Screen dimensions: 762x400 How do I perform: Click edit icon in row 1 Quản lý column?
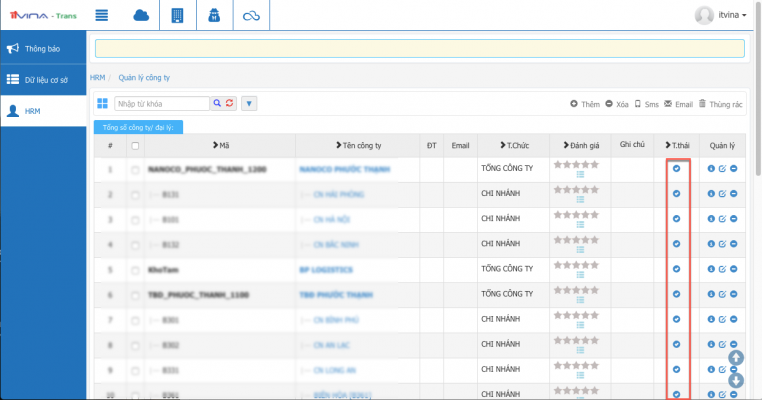pyautogui.click(x=722, y=169)
